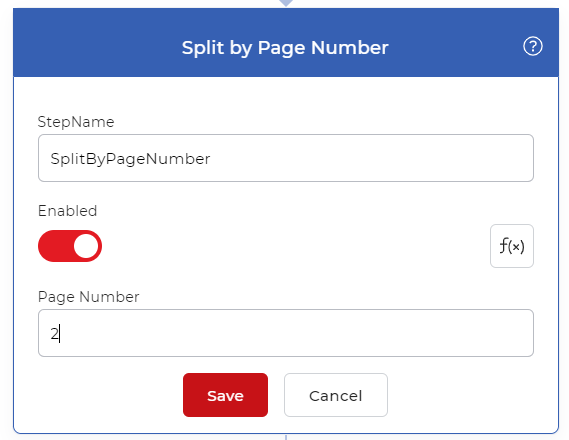Click the white knob of Enabled switch
This screenshot has height=440, width=569.
(x=86, y=246)
